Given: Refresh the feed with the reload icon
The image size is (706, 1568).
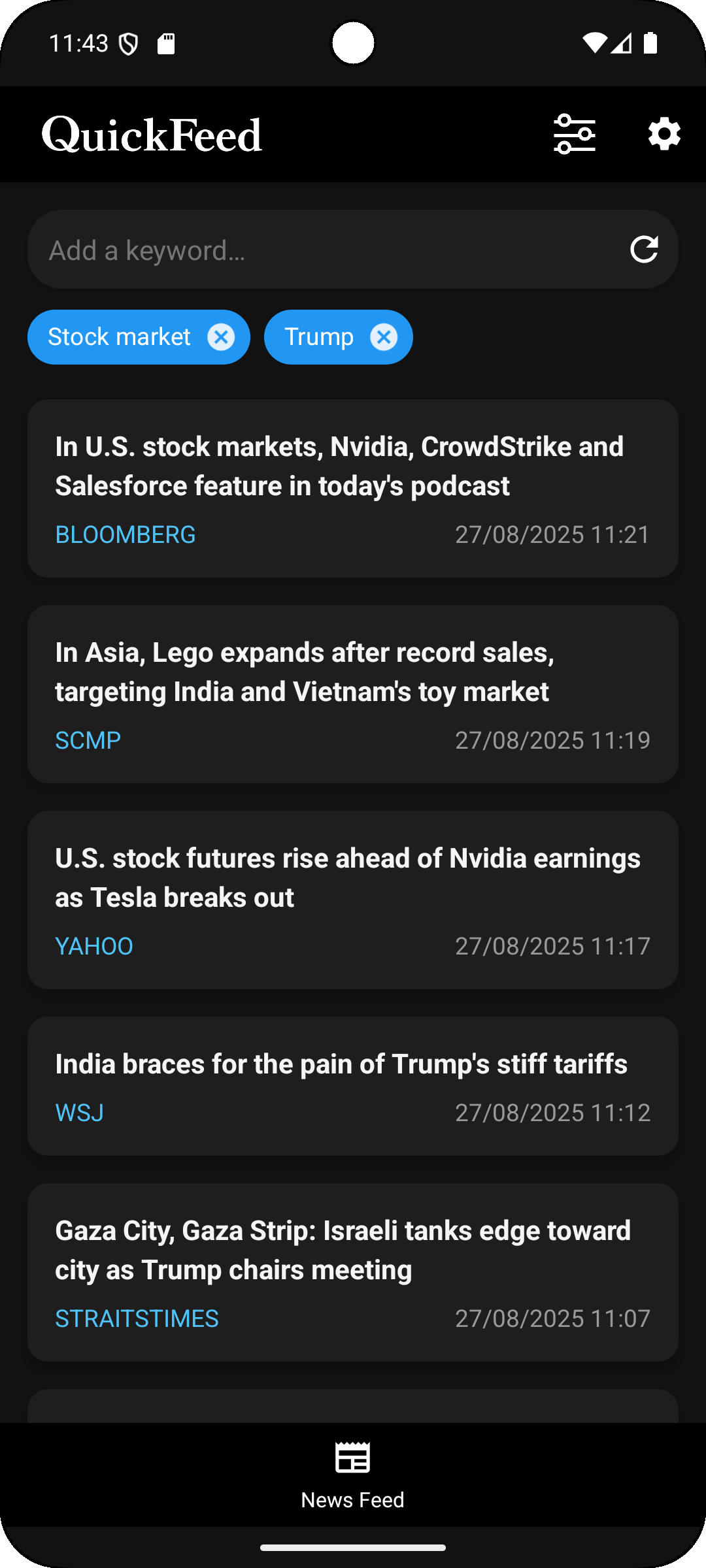Looking at the screenshot, I should pyautogui.click(x=644, y=250).
